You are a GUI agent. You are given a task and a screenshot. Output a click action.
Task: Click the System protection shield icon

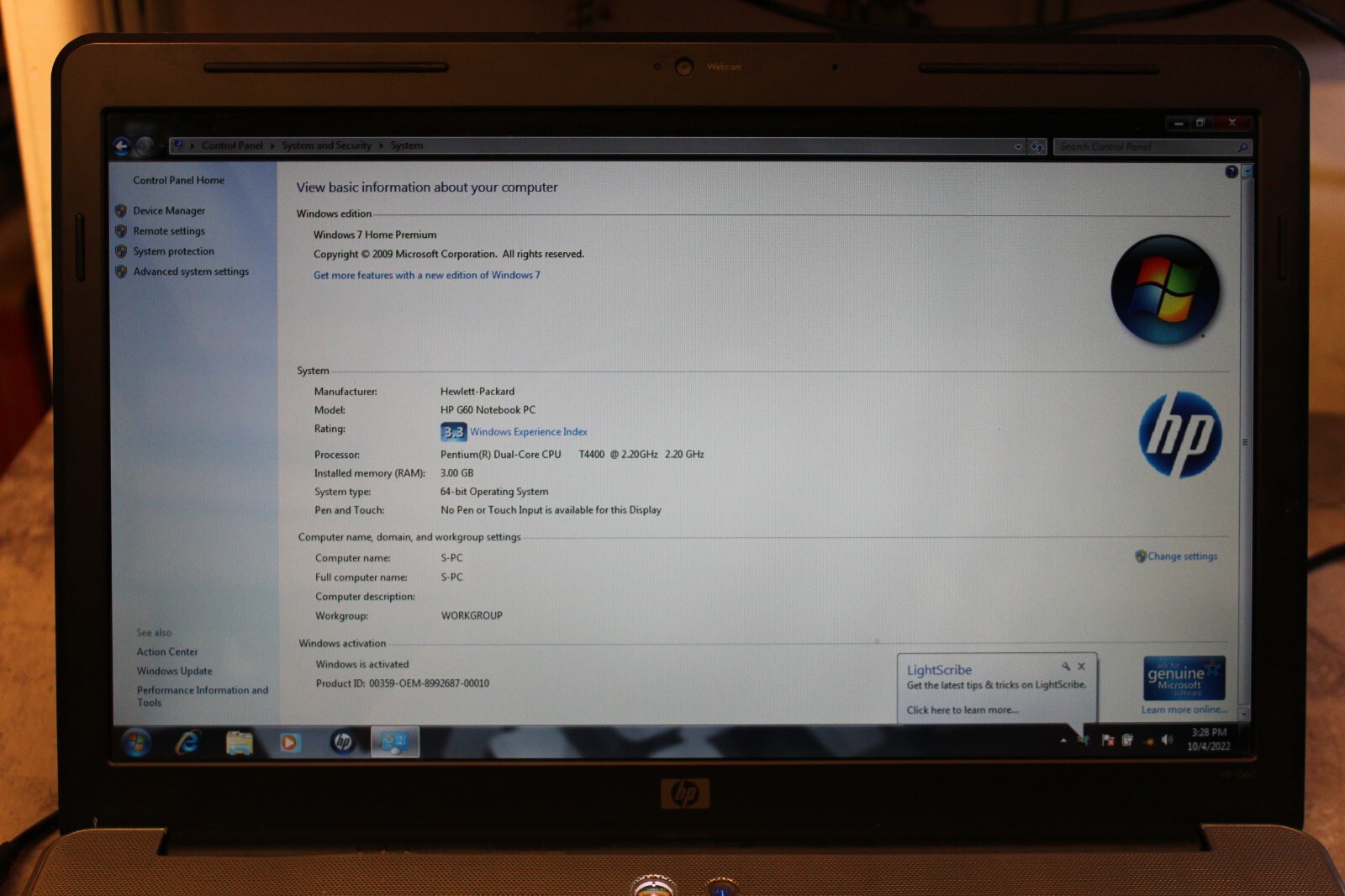click(x=121, y=251)
